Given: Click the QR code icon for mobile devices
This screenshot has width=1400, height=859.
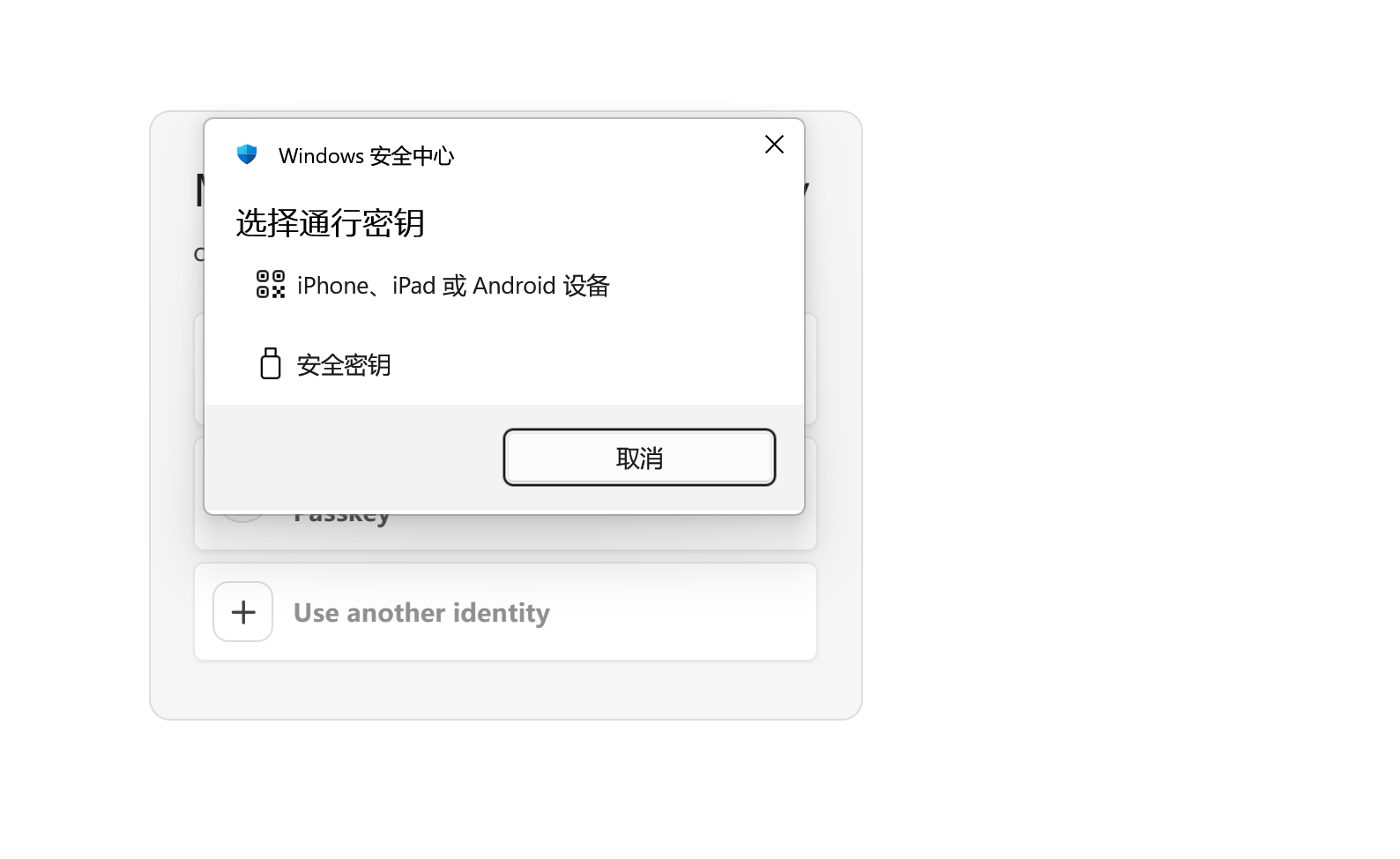Looking at the screenshot, I should pos(271,285).
